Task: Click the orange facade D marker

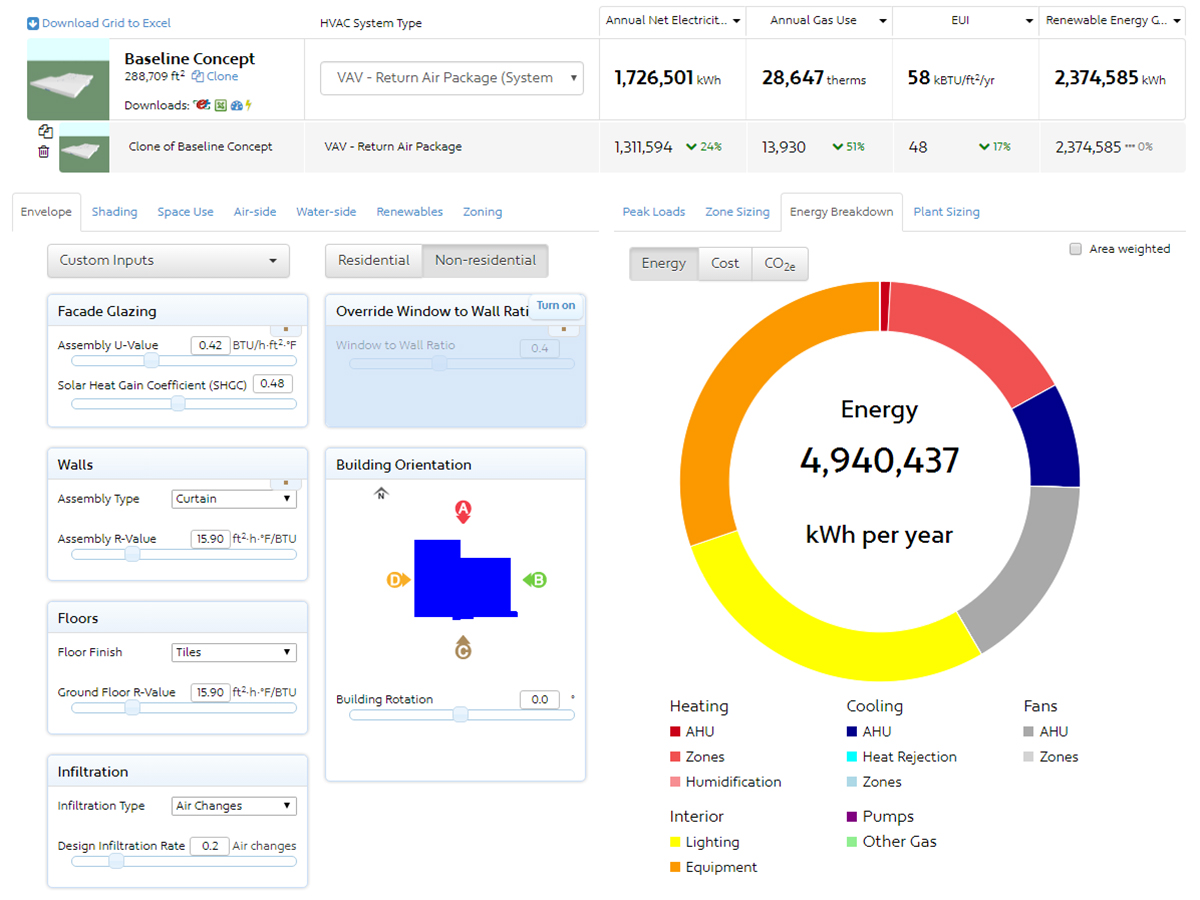Action: pyautogui.click(x=399, y=580)
